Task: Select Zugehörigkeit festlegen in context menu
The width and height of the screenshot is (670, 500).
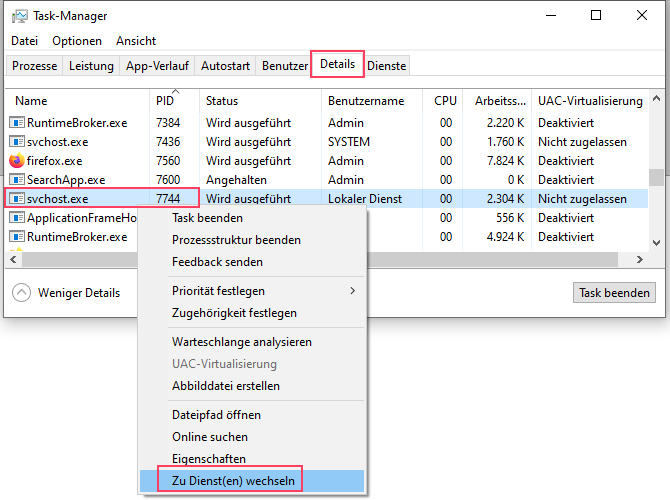Action: (x=252, y=313)
